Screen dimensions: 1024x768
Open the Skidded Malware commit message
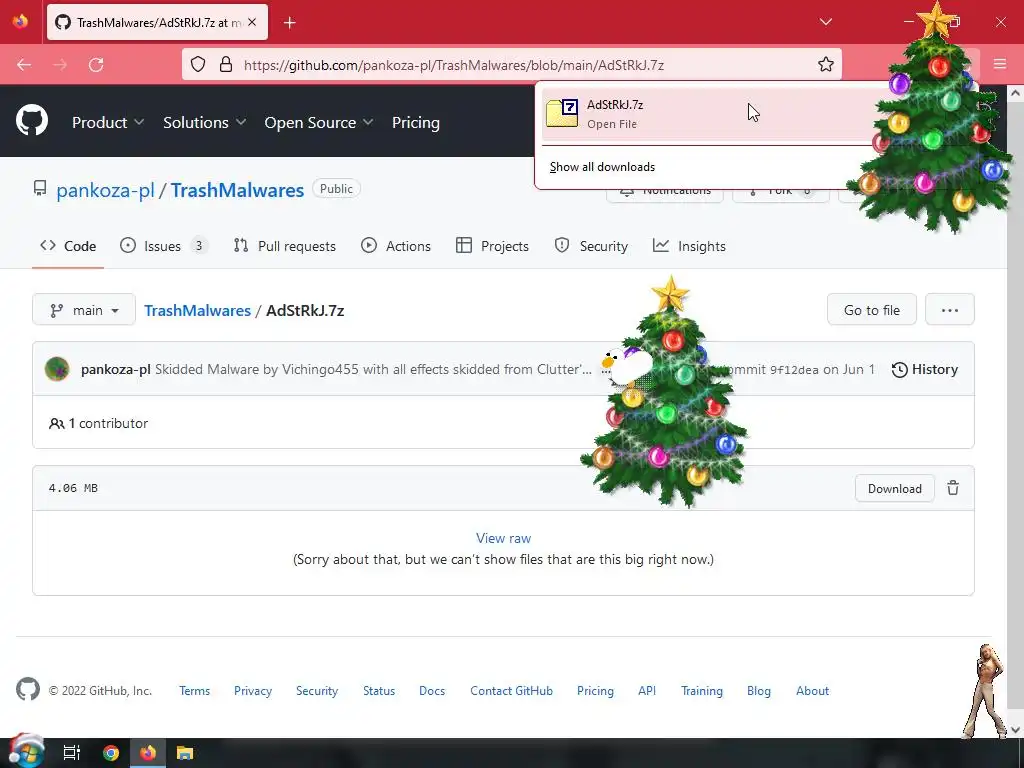372,369
